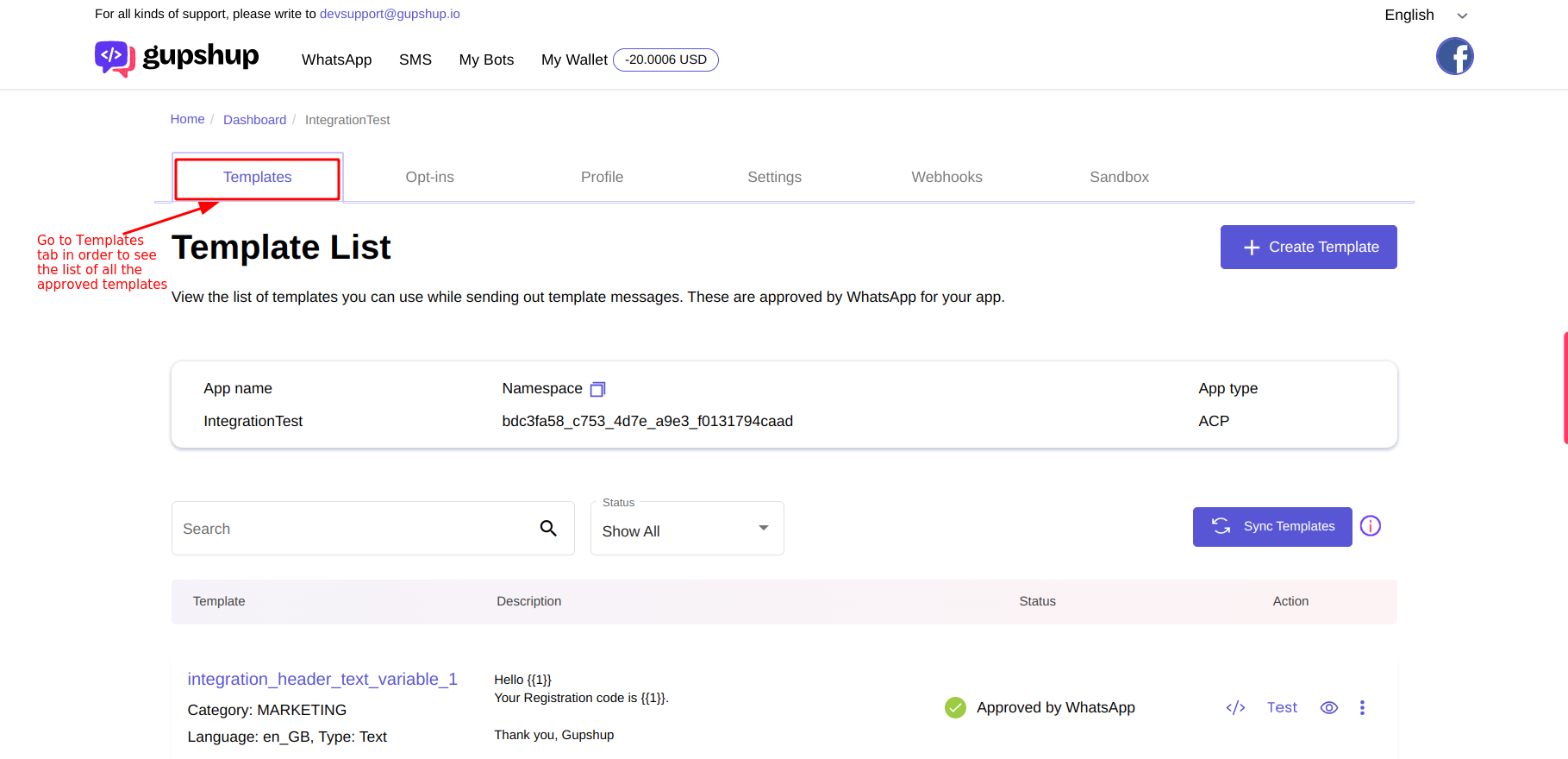The height and width of the screenshot is (759, 1568).
Task: Click the Description column header
Action: (x=528, y=601)
